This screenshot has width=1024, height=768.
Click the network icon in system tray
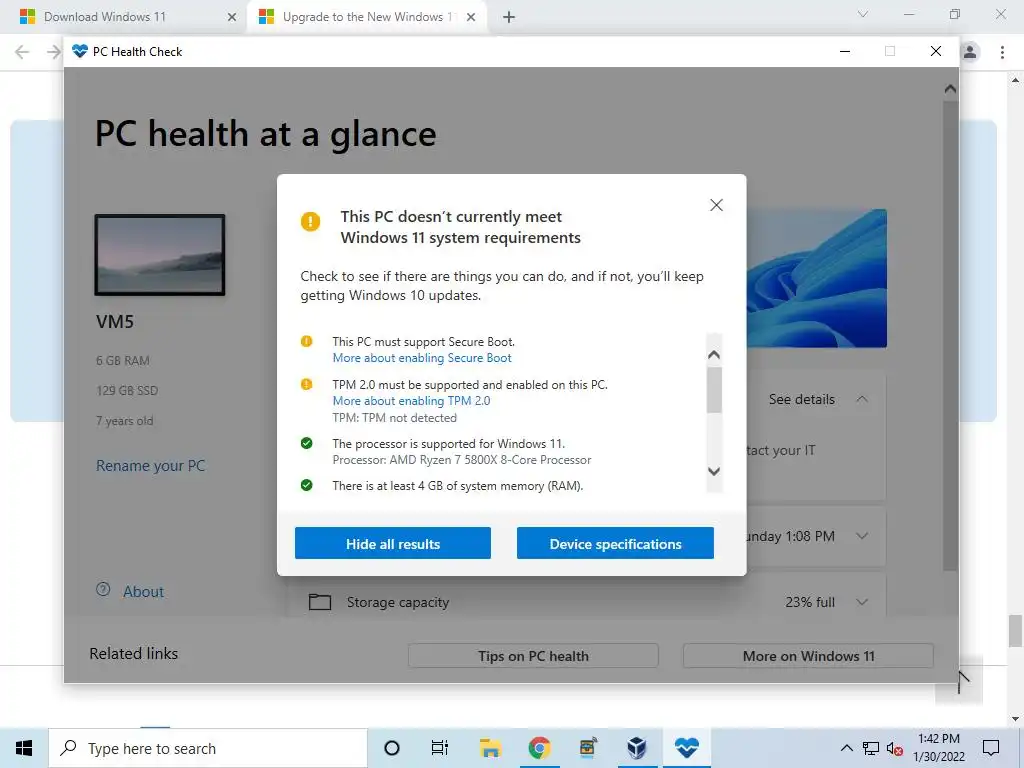[x=871, y=748]
